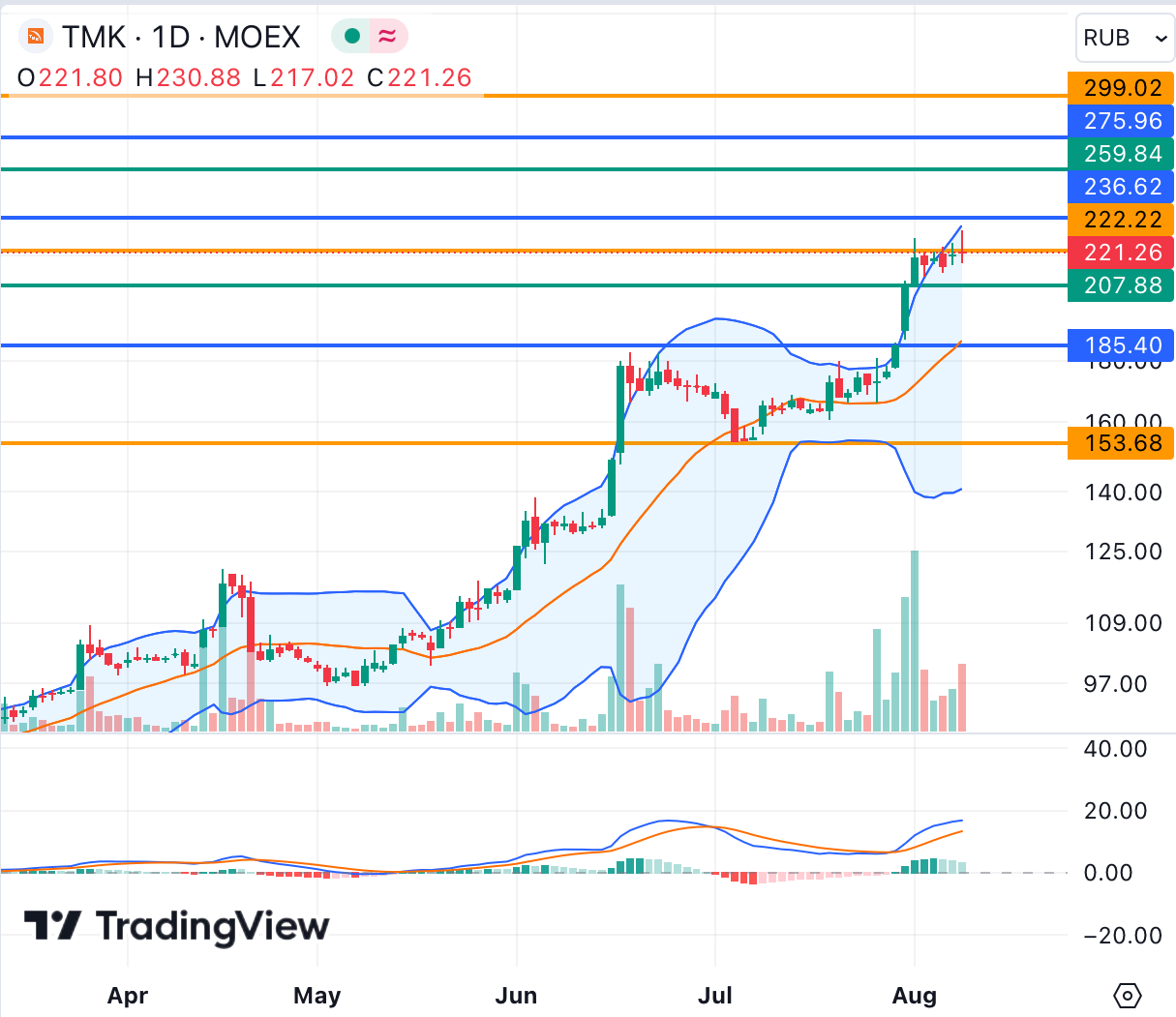Image resolution: width=1176 pixels, height=1017 pixels.
Task: Click the 236.62 blue price label
Action: click(x=1121, y=187)
